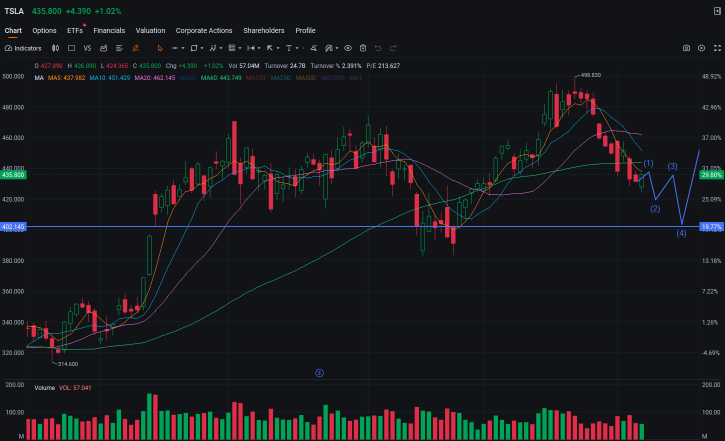Click the 435.800 current price tag
The image size is (725, 441).
coord(13,175)
